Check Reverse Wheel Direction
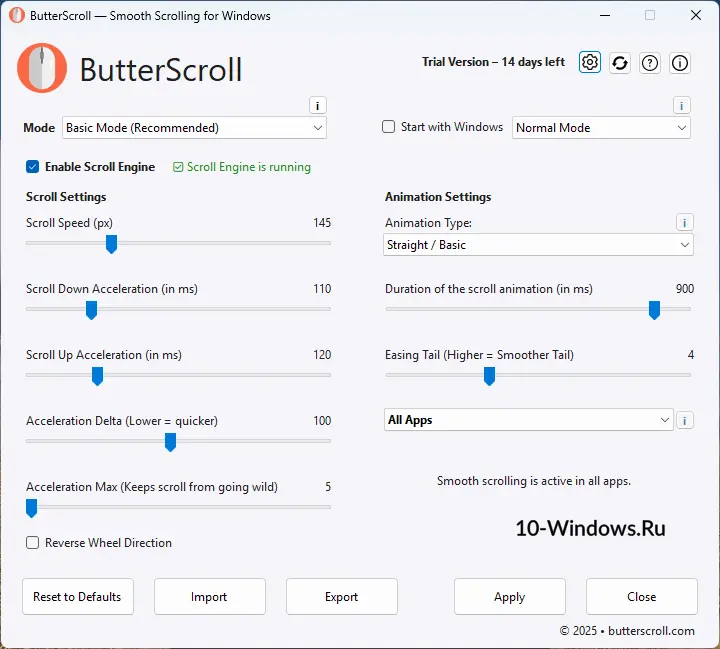Viewport: 720px width, 649px height. [33, 543]
